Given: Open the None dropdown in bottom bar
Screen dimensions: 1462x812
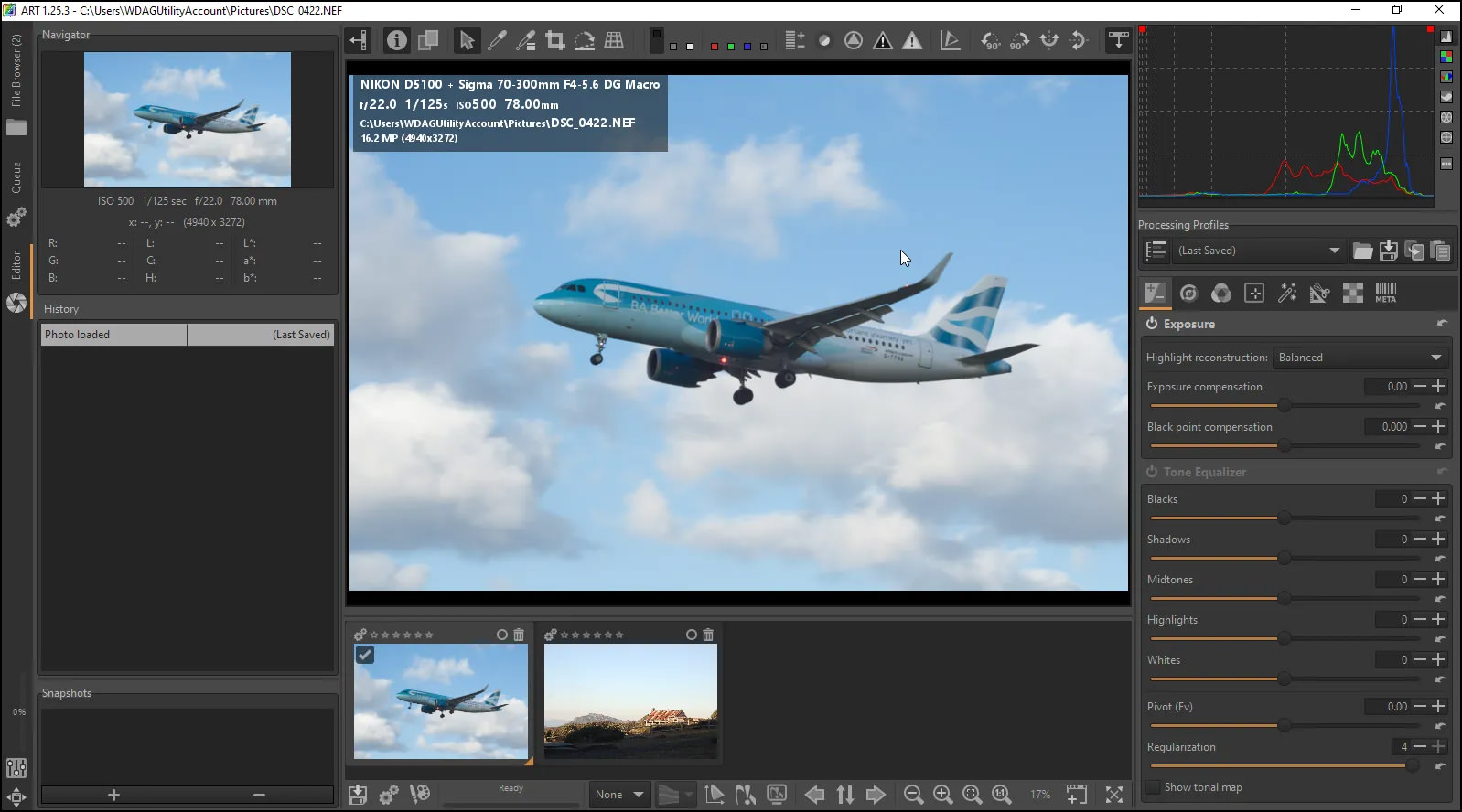Looking at the screenshot, I should tap(618, 795).
